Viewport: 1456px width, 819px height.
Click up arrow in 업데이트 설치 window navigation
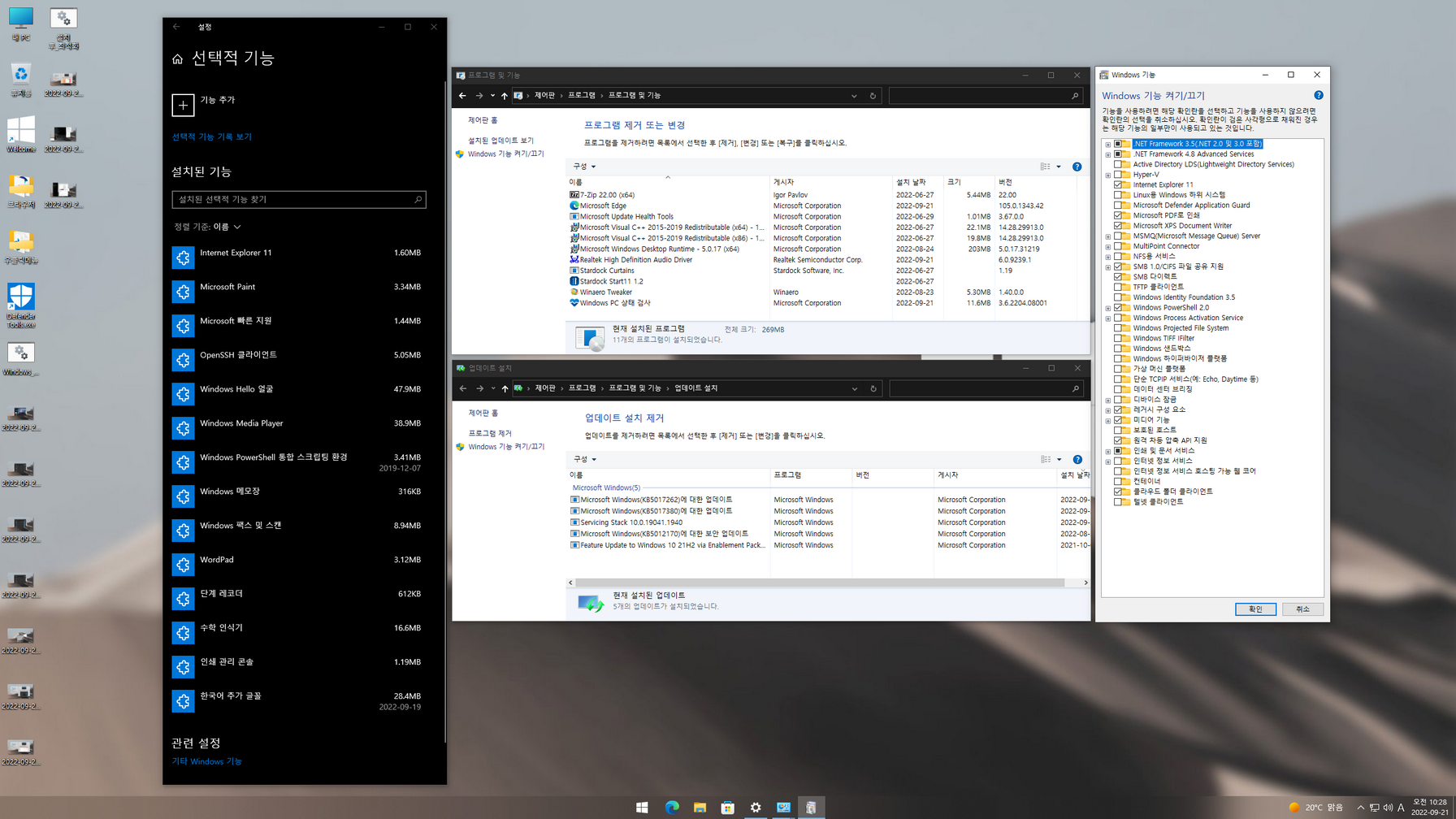[x=505, y=388]
